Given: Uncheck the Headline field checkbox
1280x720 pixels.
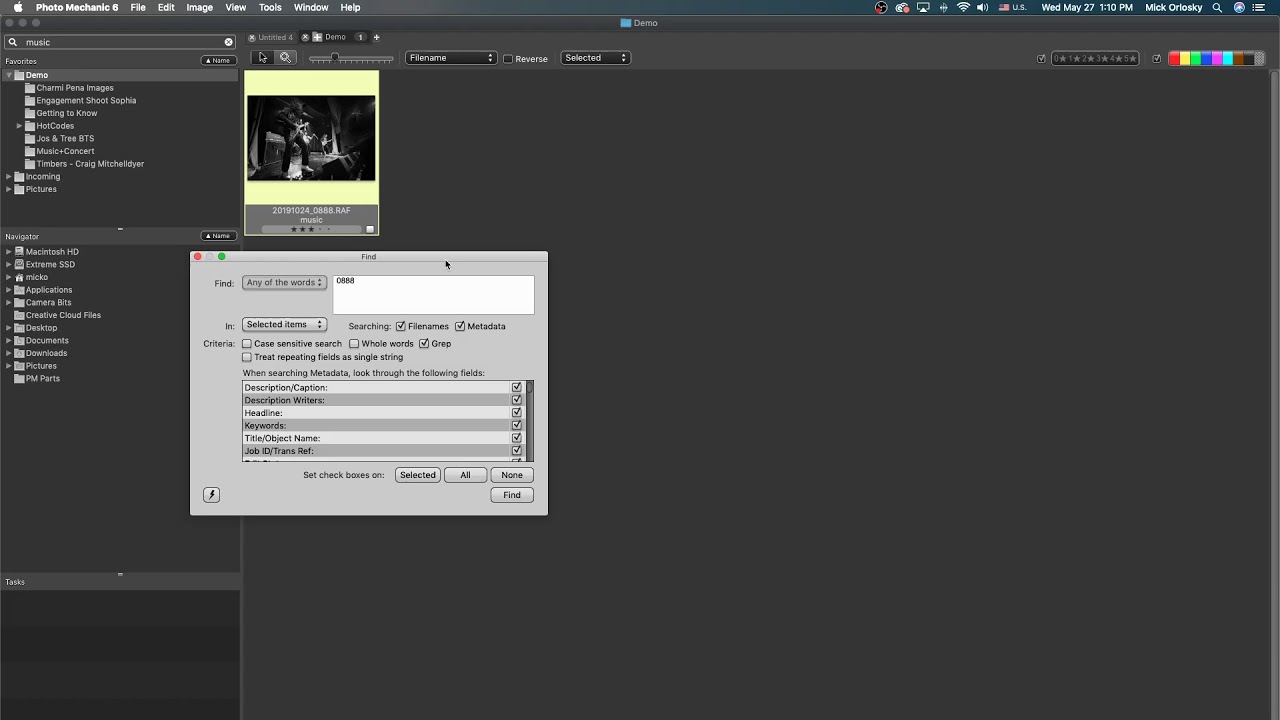Looking at the screenshot, I should coord(517,413).
